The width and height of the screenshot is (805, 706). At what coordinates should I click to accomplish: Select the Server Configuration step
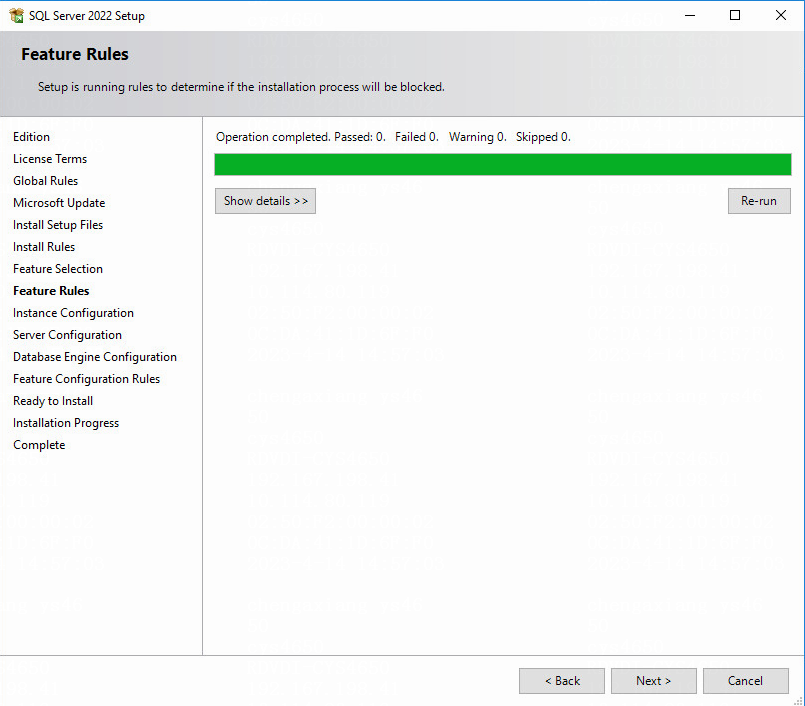[67, 335]
